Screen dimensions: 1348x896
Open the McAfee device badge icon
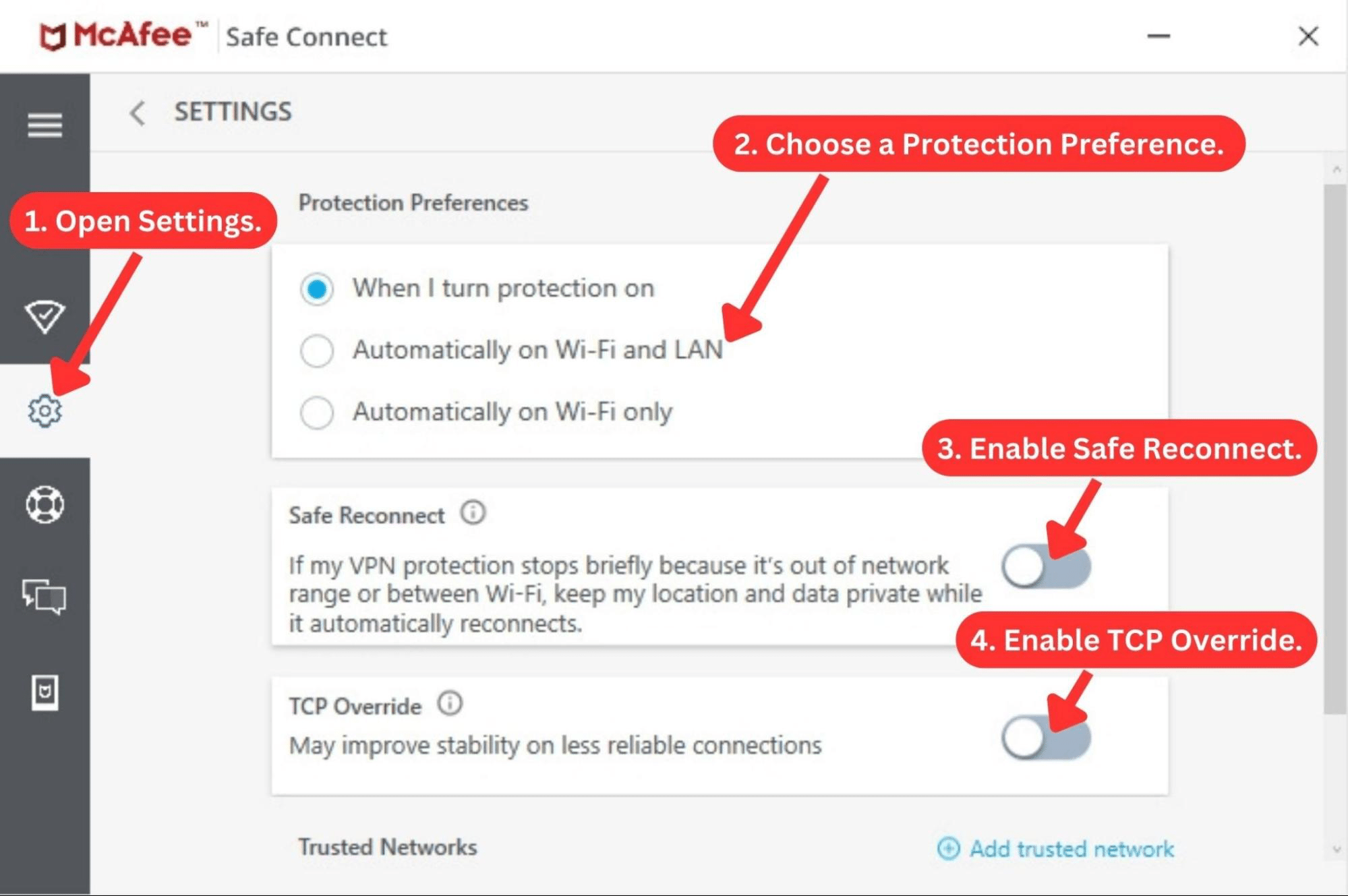coord(45,692)
